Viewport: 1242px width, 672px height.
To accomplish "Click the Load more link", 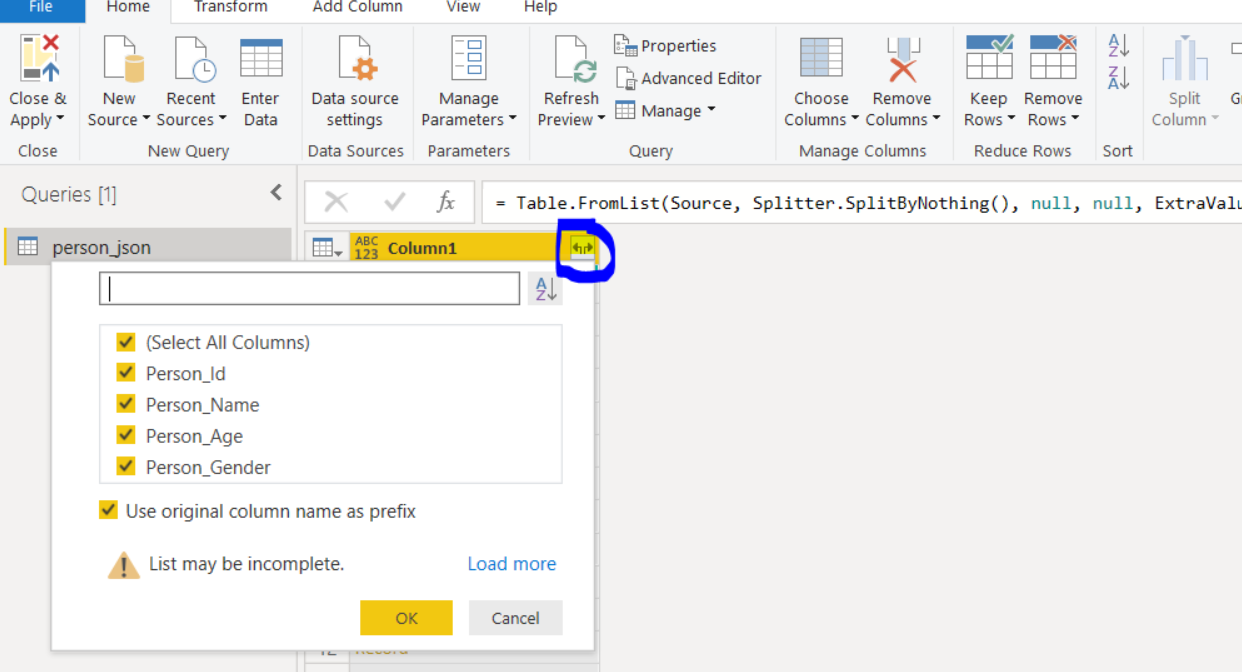I will pos(511,564).
